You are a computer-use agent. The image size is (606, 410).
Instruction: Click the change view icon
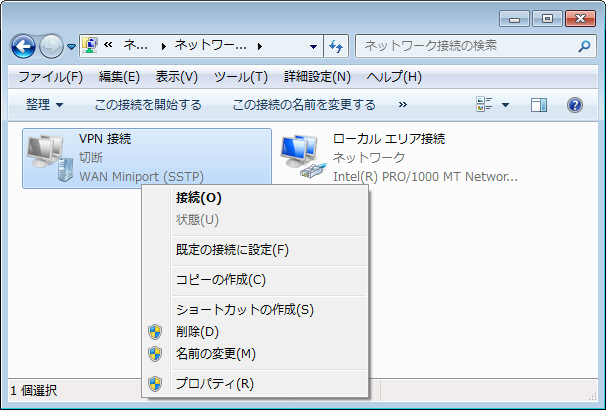(x=484, y=104)
